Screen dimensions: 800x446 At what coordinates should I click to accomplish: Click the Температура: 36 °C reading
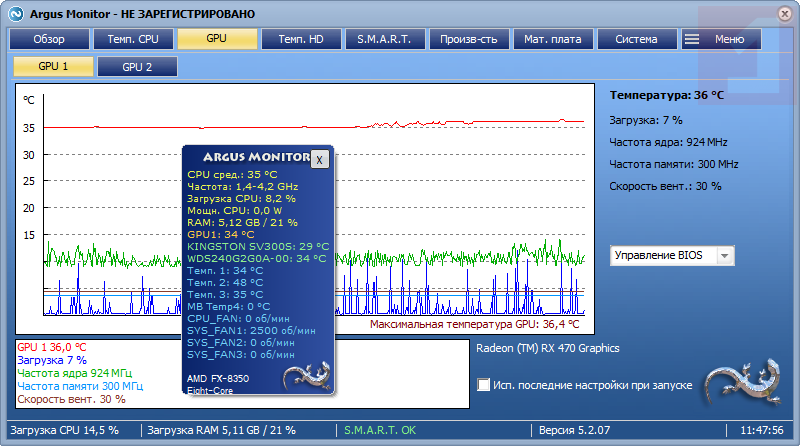(x=667, y=95)
